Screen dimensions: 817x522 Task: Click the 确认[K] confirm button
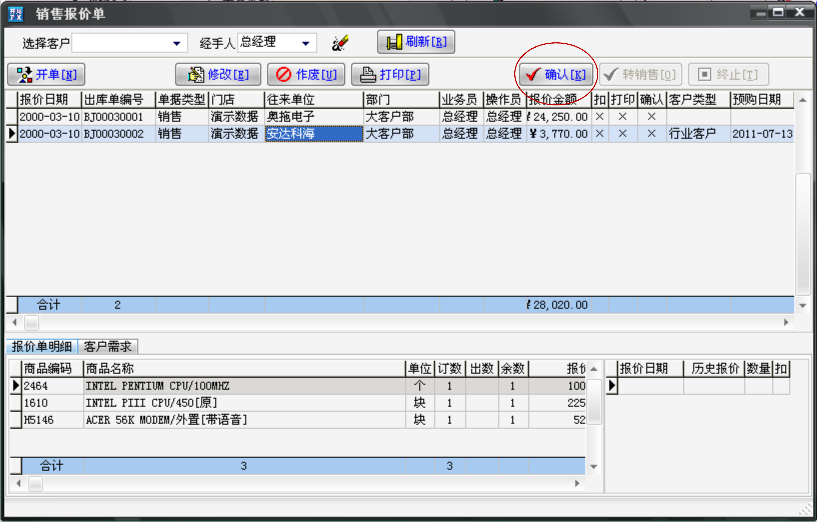[x=556, y=74]
